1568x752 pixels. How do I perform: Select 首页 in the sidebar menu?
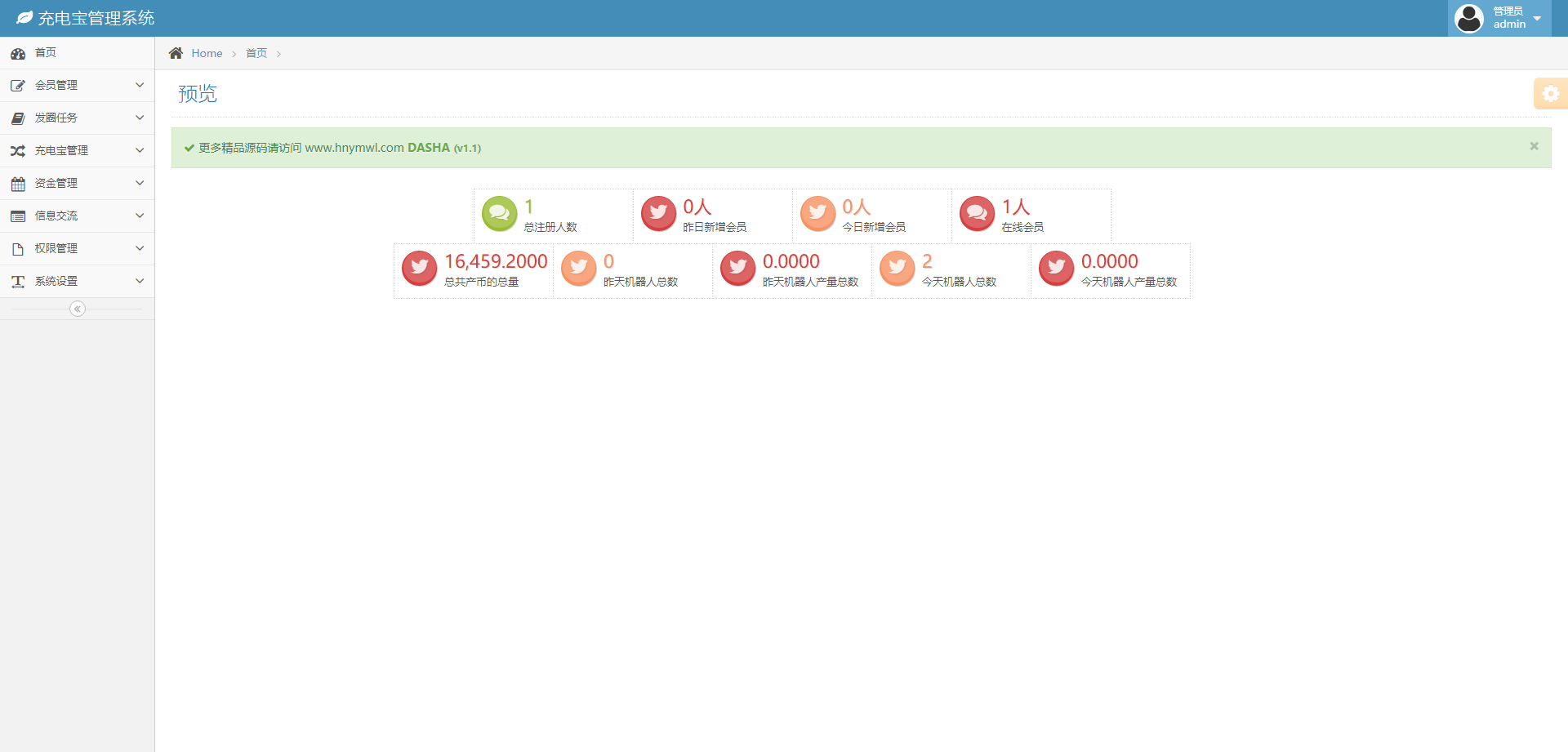point(46,52)
